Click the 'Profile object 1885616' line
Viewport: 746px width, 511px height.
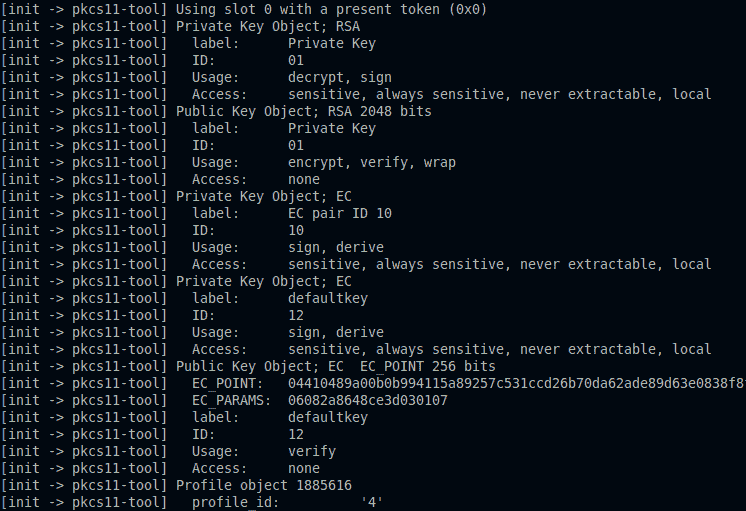(x=264, y=485)
